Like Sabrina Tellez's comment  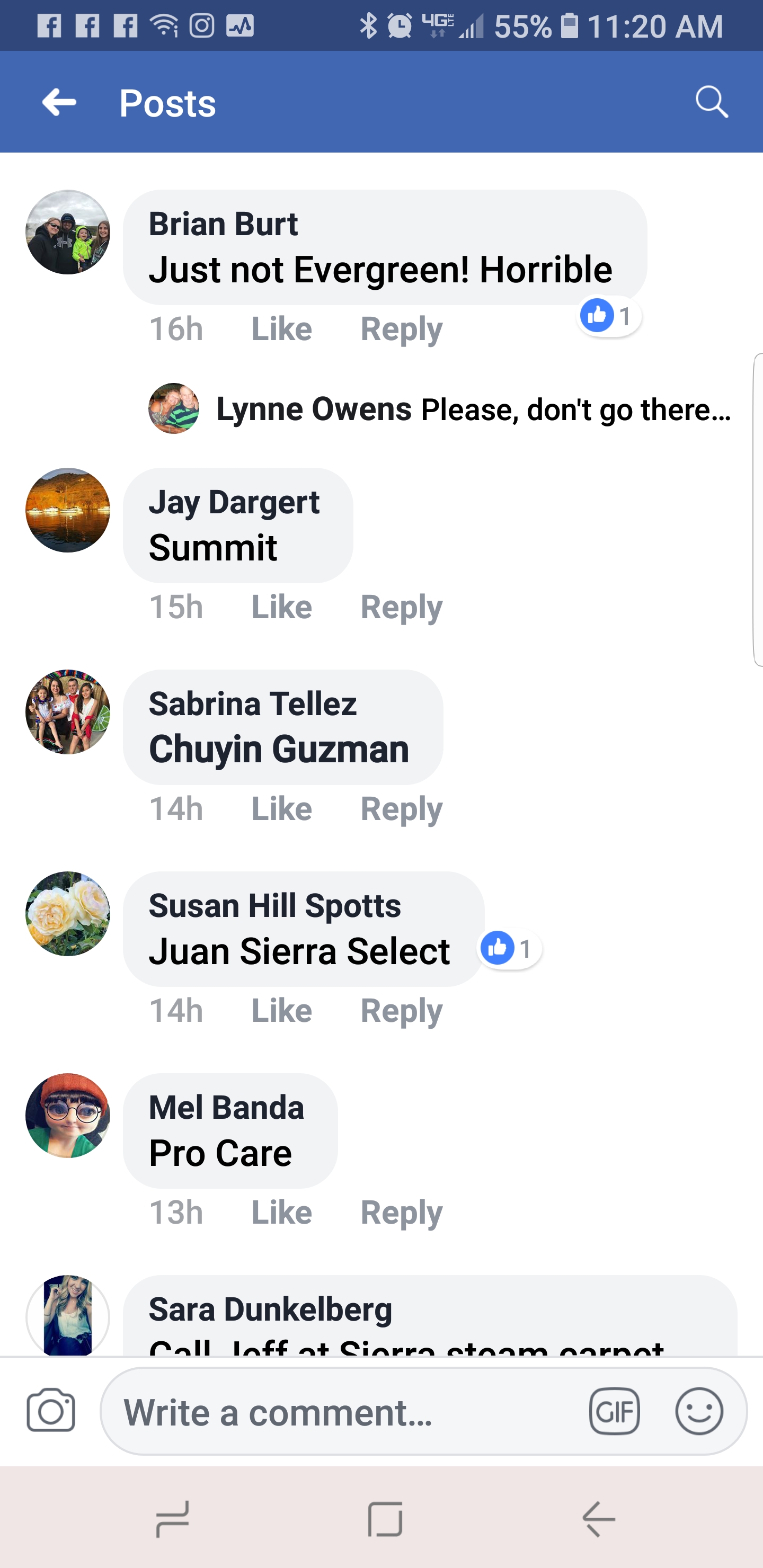click(282, 809)
